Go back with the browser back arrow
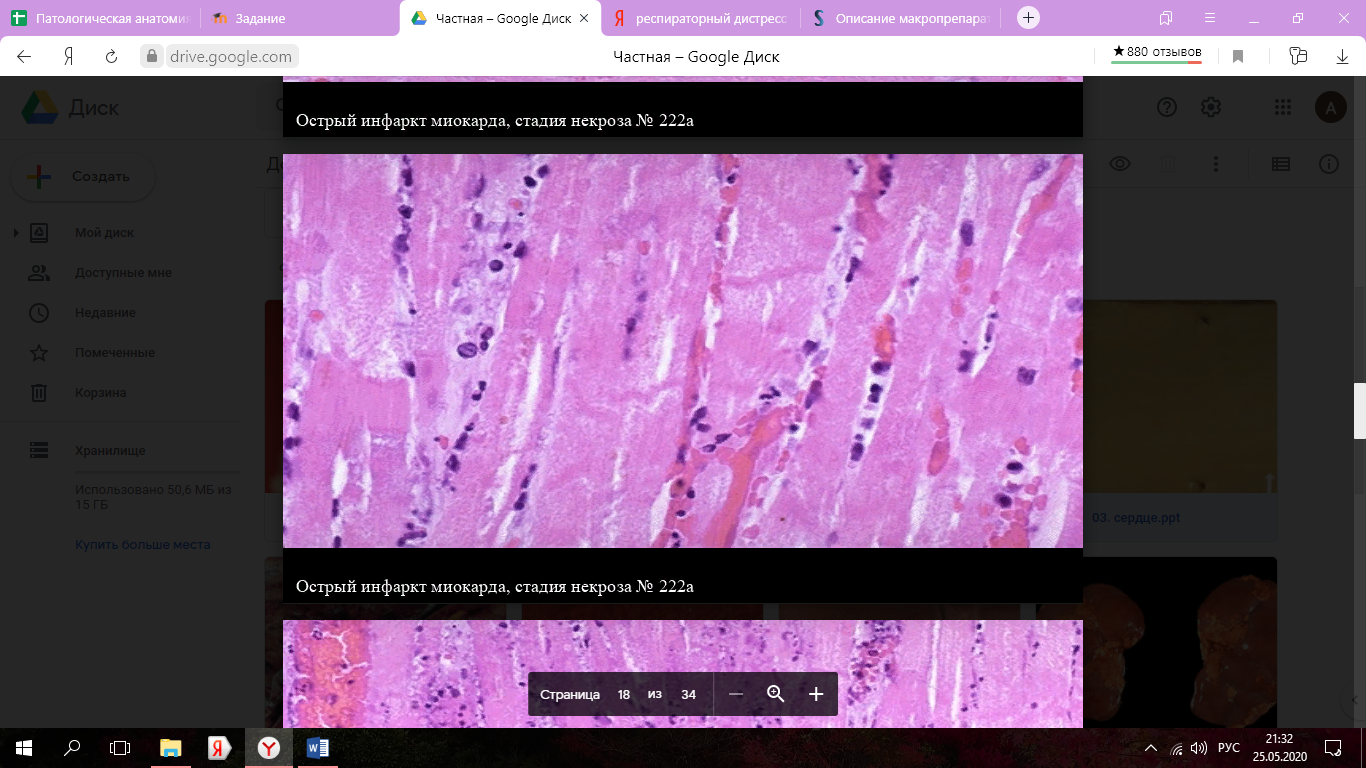 click(24, 57)
